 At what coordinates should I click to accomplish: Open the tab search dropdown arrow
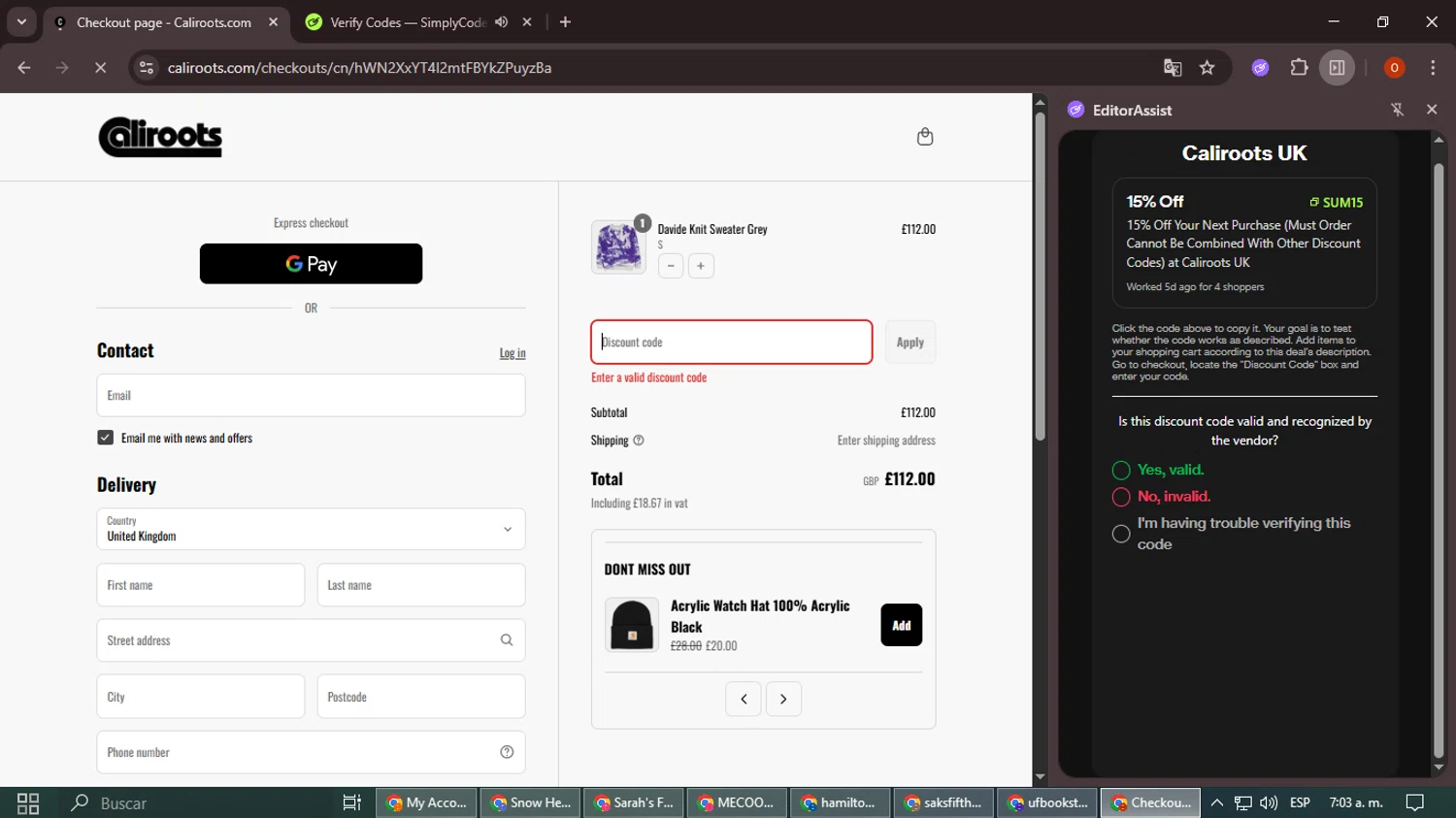coord(21,21)
